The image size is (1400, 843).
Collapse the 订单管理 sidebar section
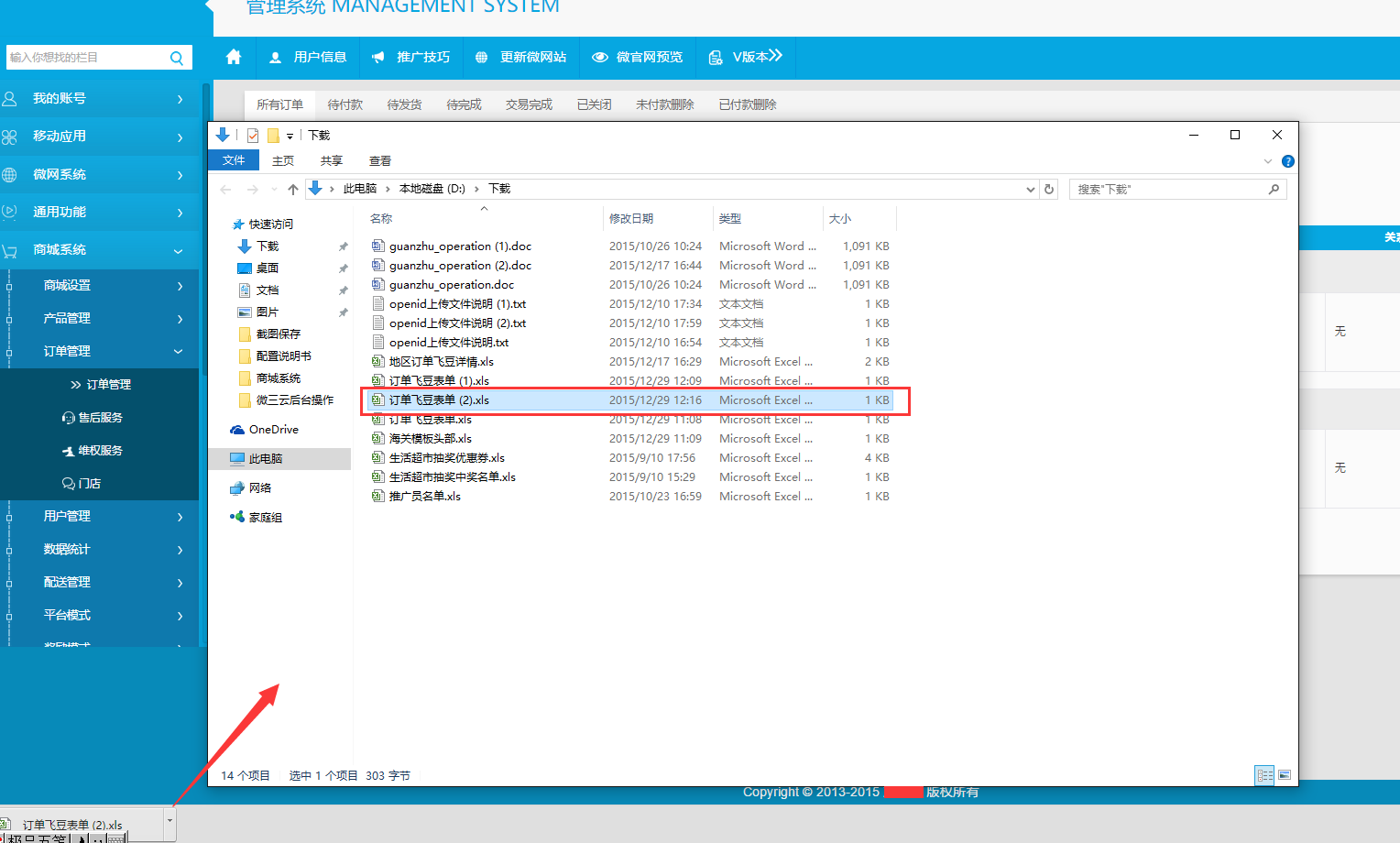pyautogui.click(x=178, y=351)
